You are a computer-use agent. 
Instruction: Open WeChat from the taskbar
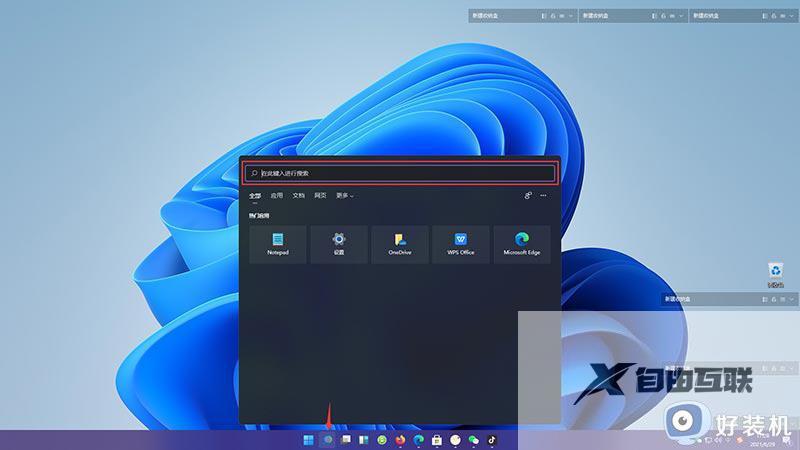pos(473,440)
